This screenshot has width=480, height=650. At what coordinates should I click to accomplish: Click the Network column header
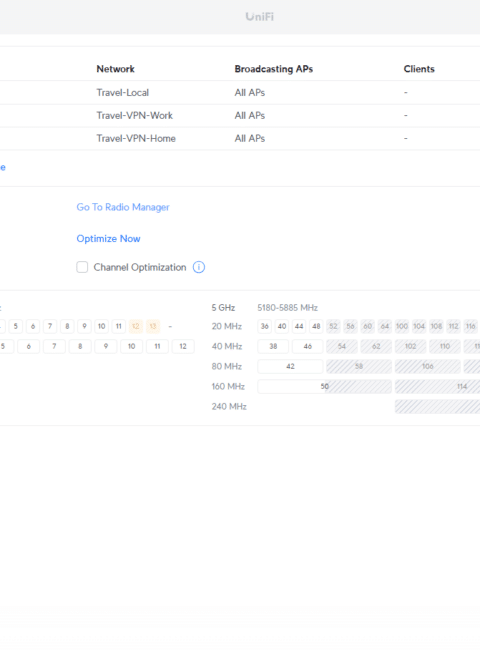[116, 69]
